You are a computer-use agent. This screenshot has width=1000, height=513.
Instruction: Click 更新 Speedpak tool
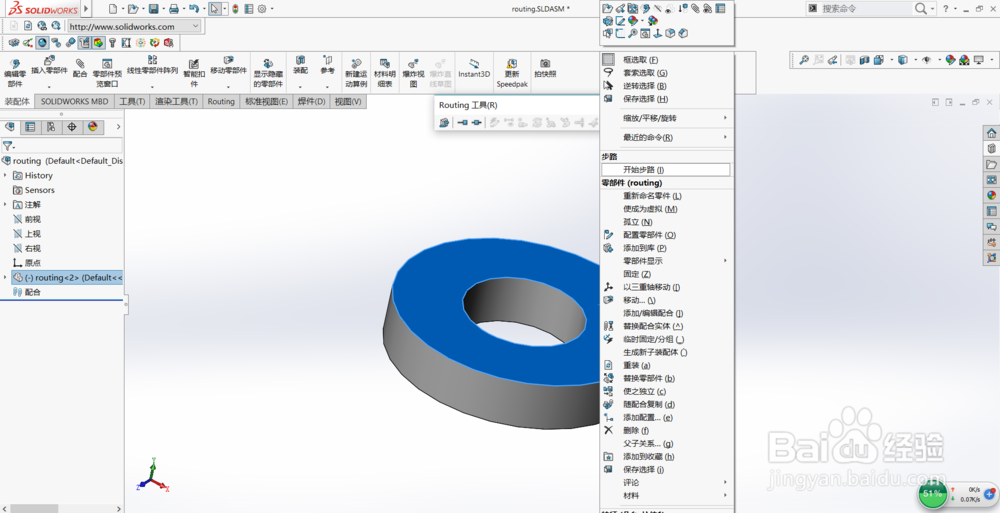click(x=511, y=73)
